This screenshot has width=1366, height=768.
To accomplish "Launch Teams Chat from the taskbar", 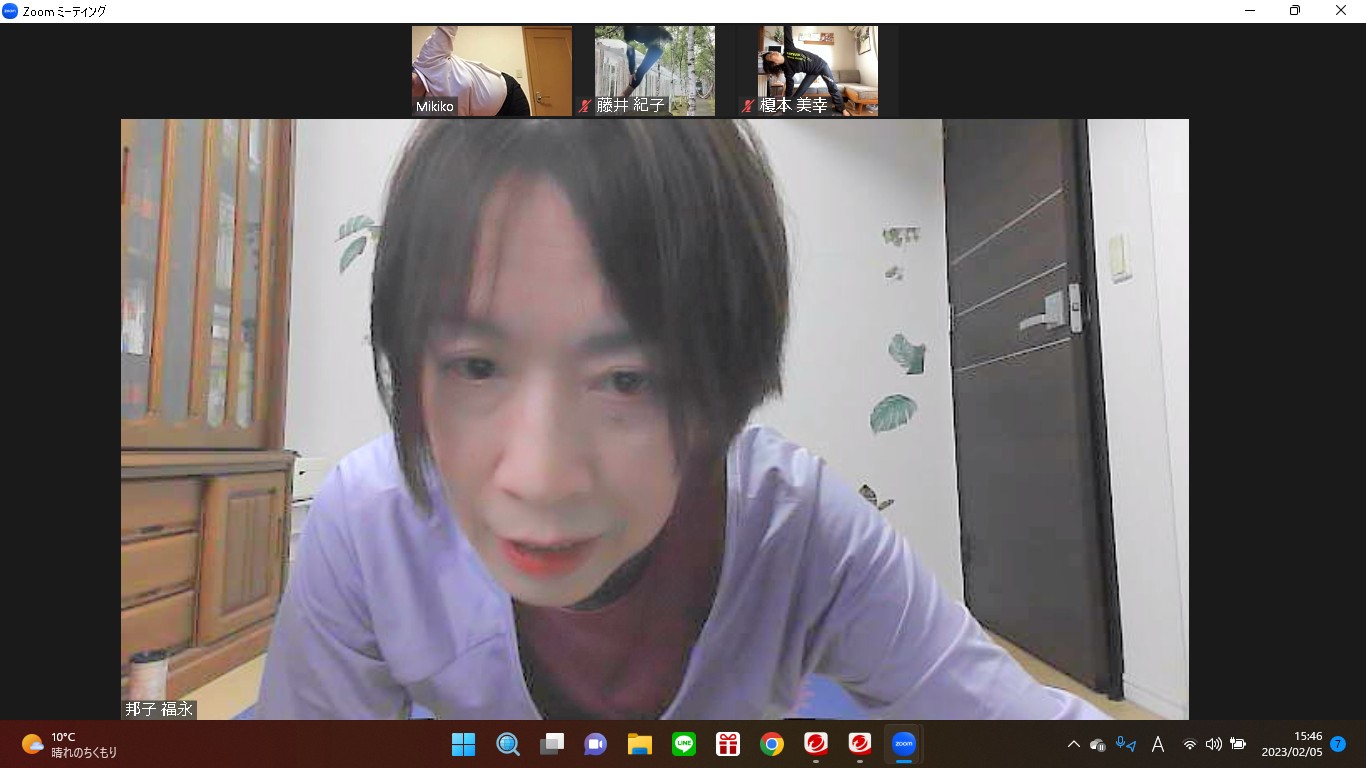I will pyautogui.click(x=596, y=744).
